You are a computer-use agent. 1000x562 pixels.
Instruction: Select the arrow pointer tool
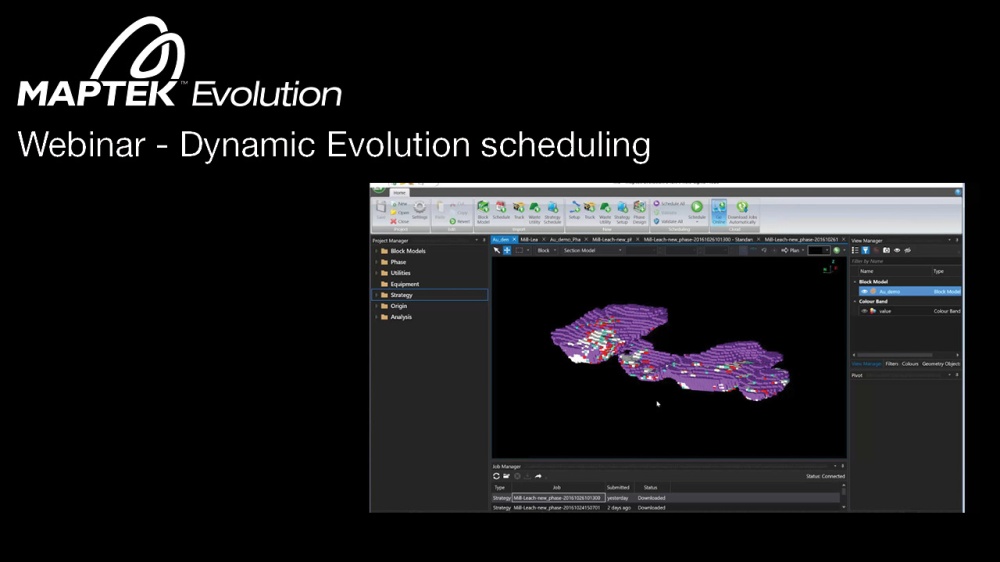497,251
